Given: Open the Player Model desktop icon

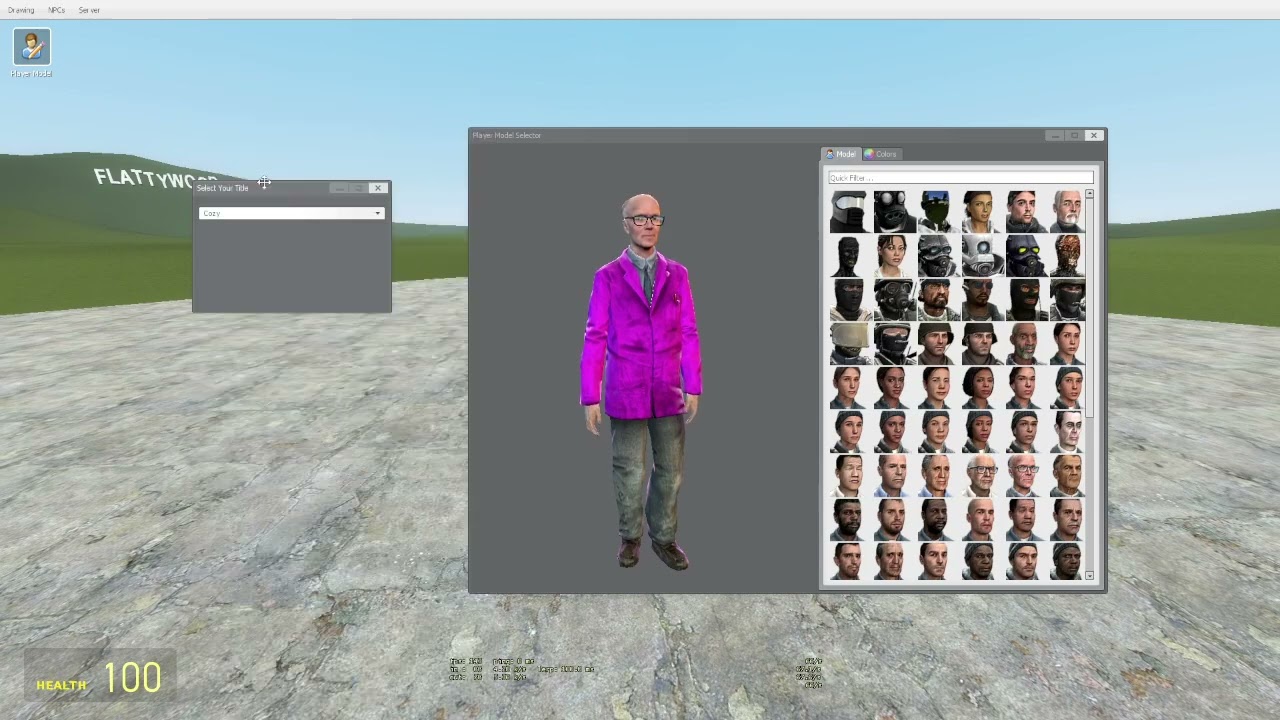Looking at the screenshot, I should click(x=31, y=54).
